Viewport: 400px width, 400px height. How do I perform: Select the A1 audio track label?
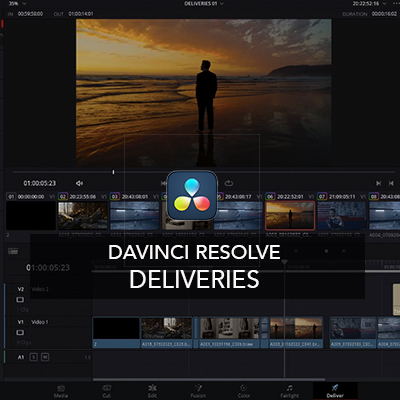pos(21,357)
